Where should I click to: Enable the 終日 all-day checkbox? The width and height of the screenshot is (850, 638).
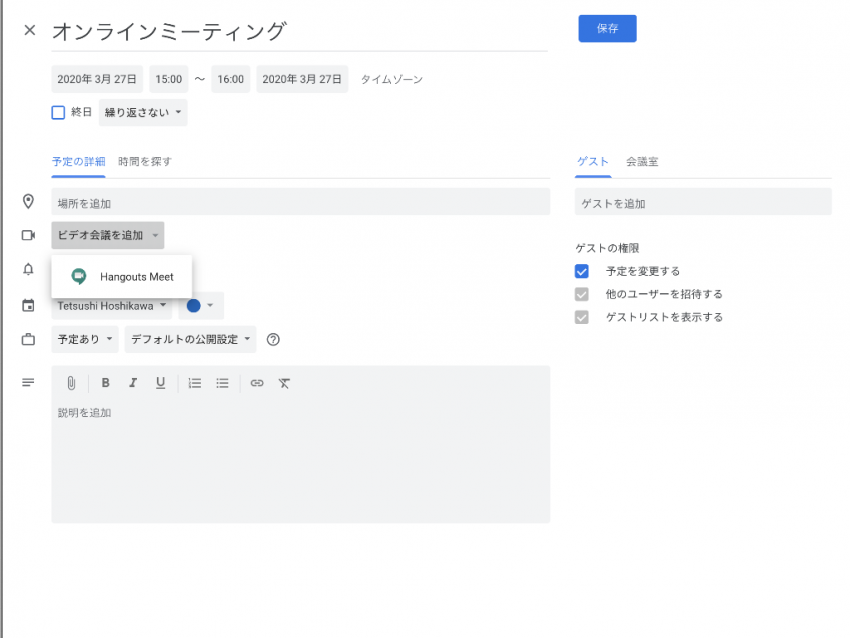(x=58, y=112)
